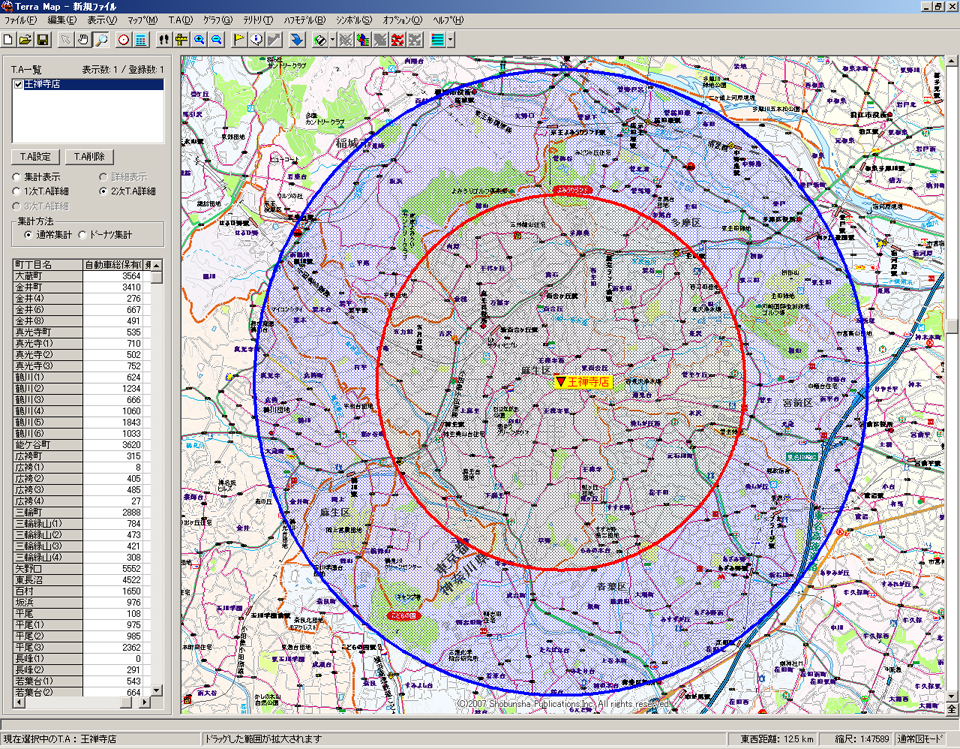Open the オプション(O) menu
The image size is (960, 749).
[402, 20]
